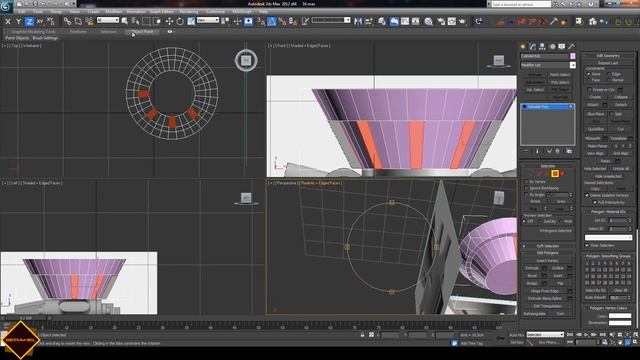Activate the Select Object tool
The width and height of the screenshot is (640, 360).
[x=125, y=21]
